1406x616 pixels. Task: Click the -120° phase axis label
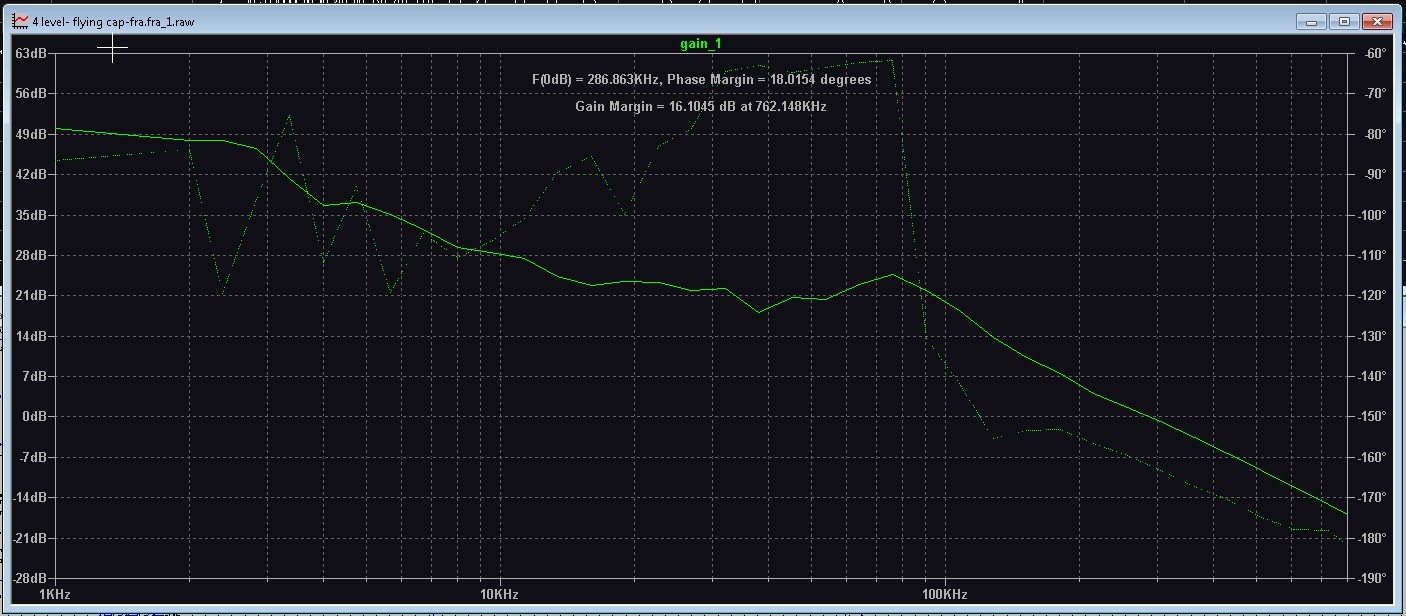coord(1374,296)
